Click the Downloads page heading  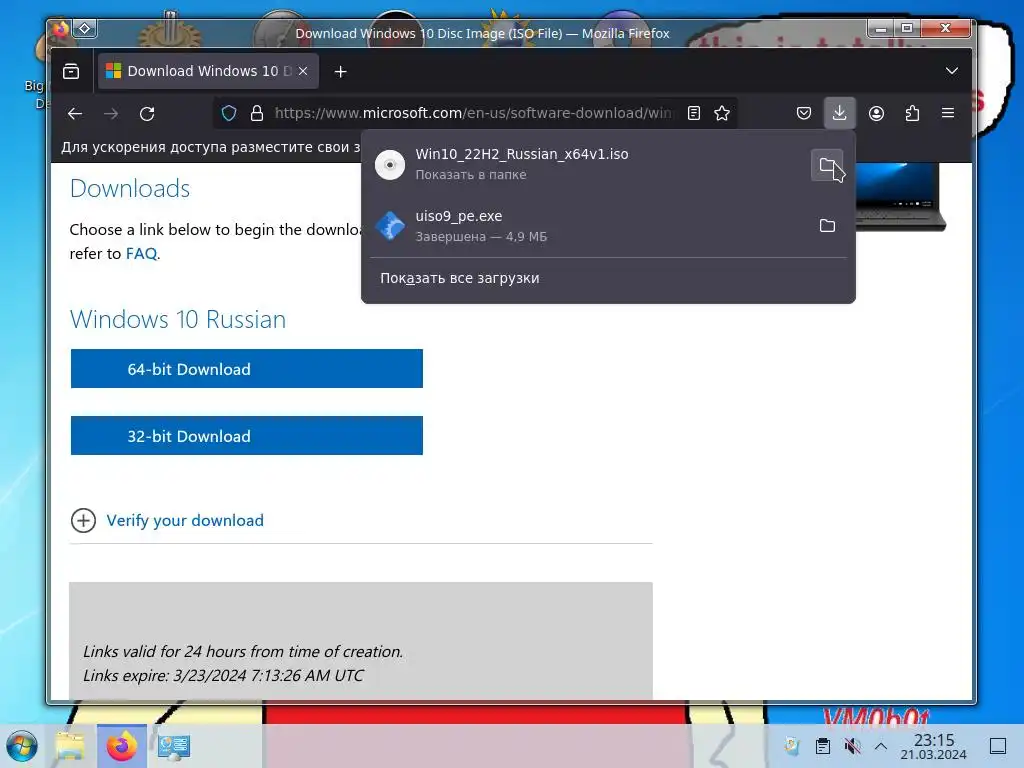pyautogui.click(x=130, y=188)
